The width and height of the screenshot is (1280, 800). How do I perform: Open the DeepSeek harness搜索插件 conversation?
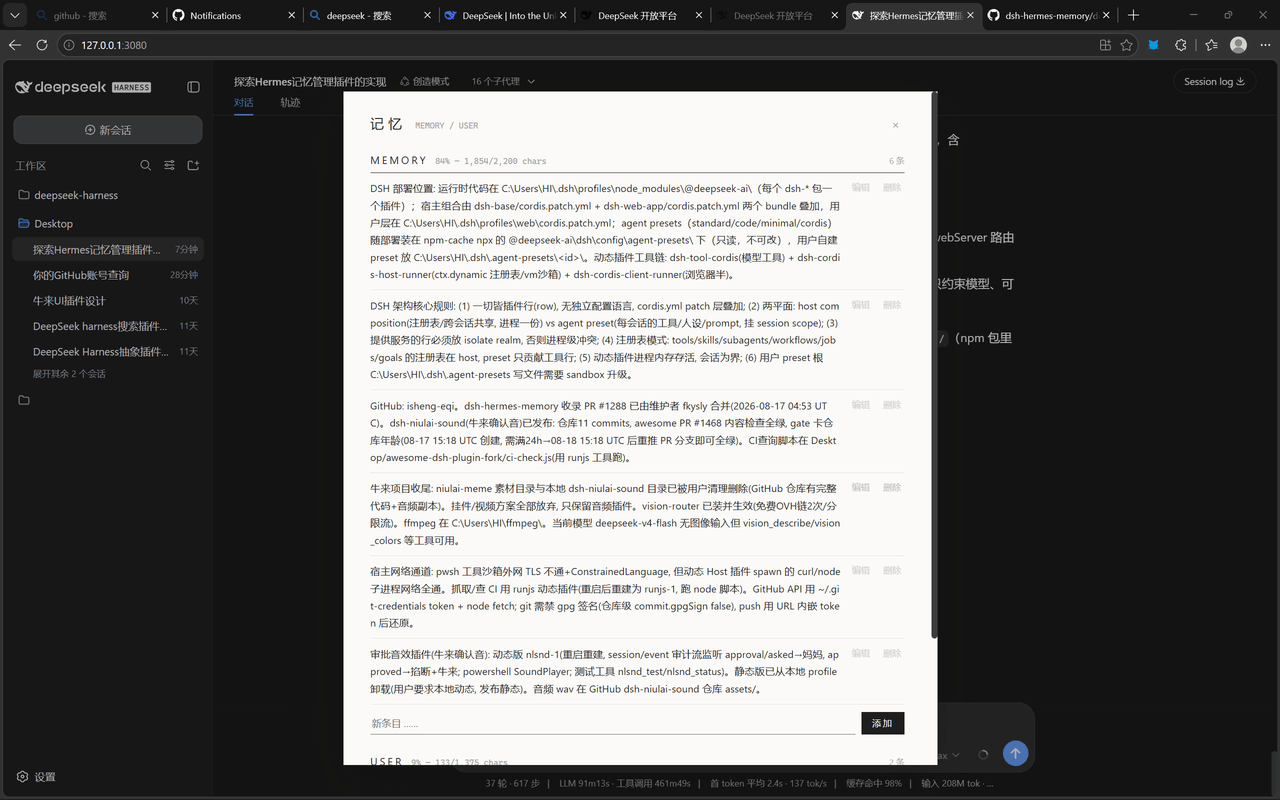[x=108, y=326]
